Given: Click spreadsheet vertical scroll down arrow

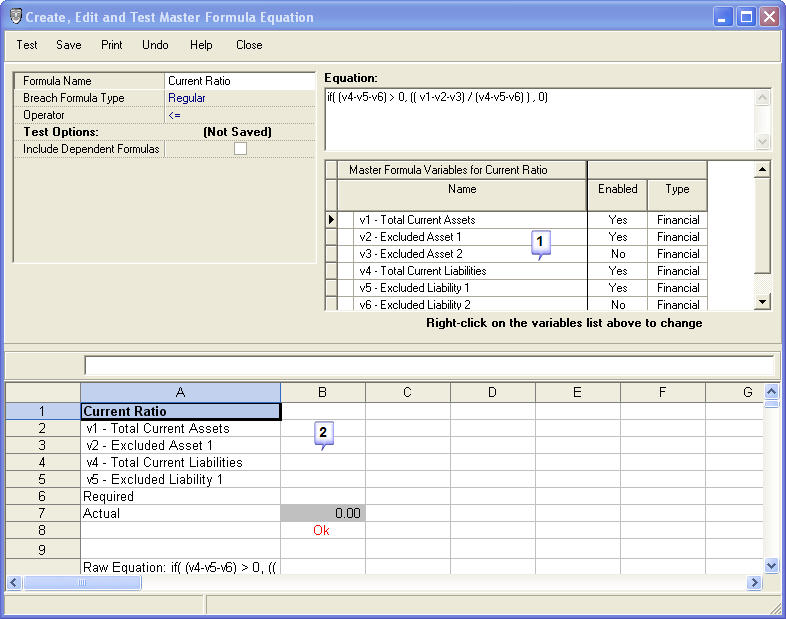Looking at the screenshot, I should (x=771, y=566).
